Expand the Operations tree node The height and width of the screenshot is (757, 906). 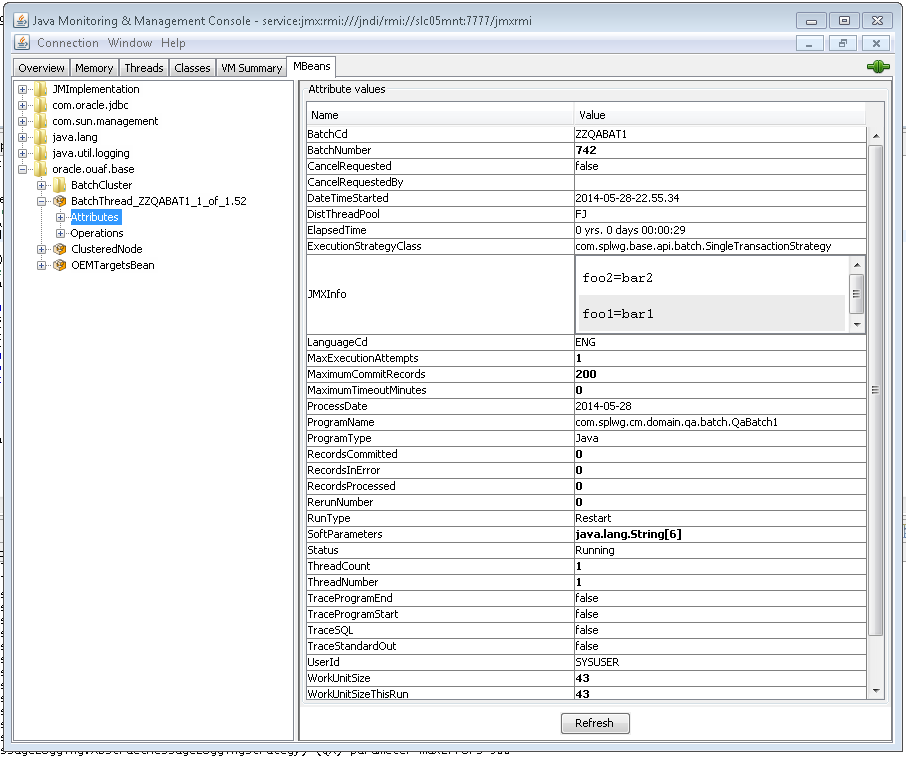pos(60,233)
